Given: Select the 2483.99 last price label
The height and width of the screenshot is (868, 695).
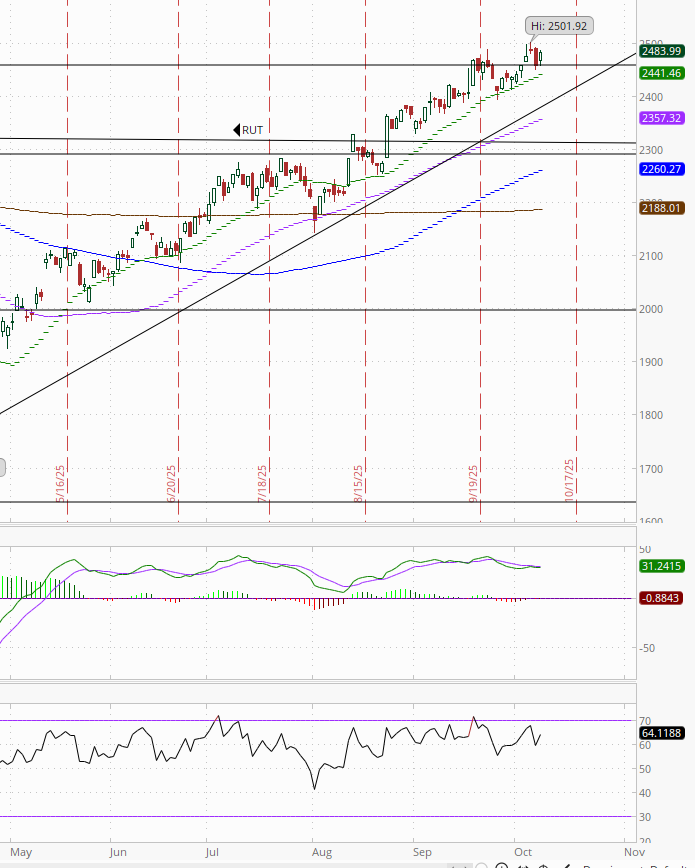Looking at the screenshot, I should 662,51.
